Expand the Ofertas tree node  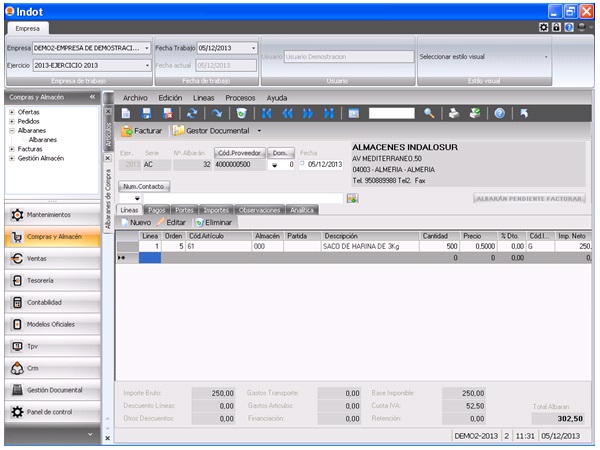pos(11,112)
